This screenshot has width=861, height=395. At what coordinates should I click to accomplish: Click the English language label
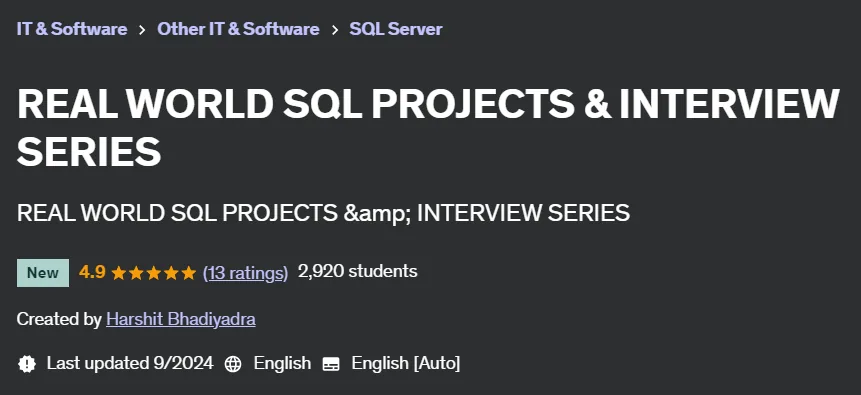click(x=282, y=363)
